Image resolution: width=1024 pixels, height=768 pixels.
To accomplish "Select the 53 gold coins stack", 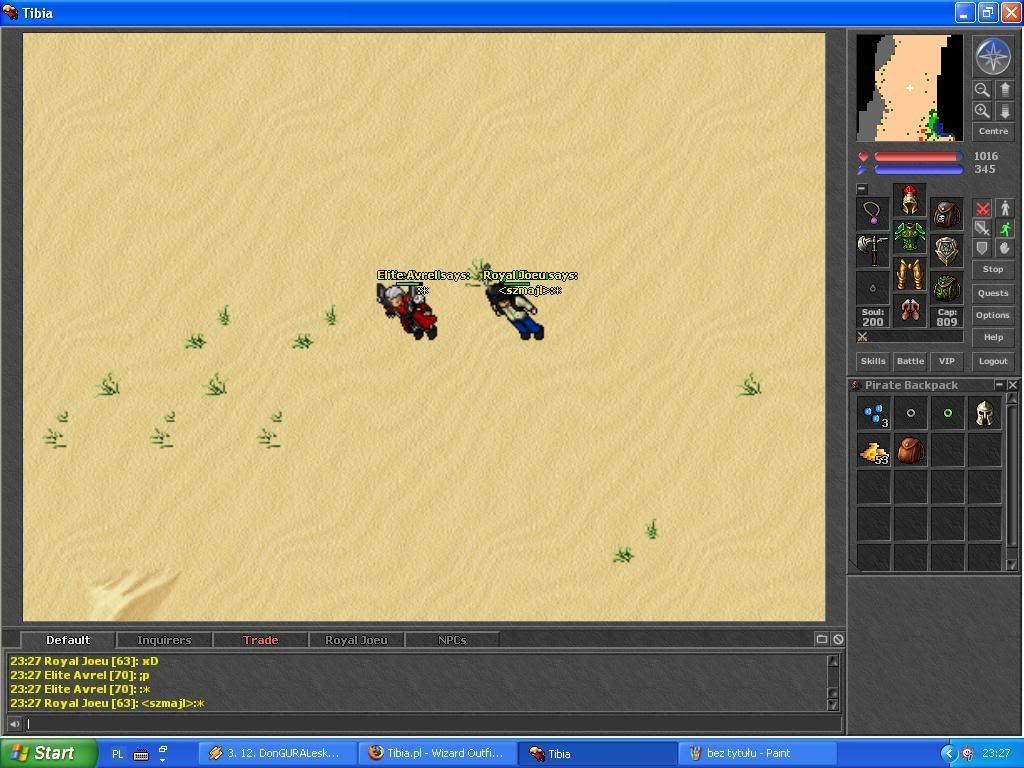I will pyautogui.click(x=874, y=451).
